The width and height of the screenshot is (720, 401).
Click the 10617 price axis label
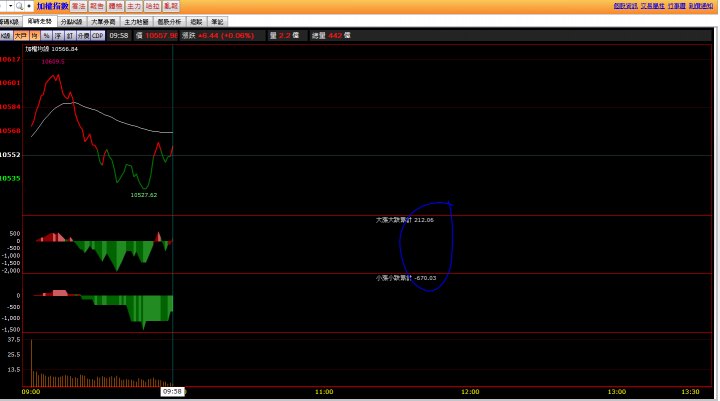[10, 59]
